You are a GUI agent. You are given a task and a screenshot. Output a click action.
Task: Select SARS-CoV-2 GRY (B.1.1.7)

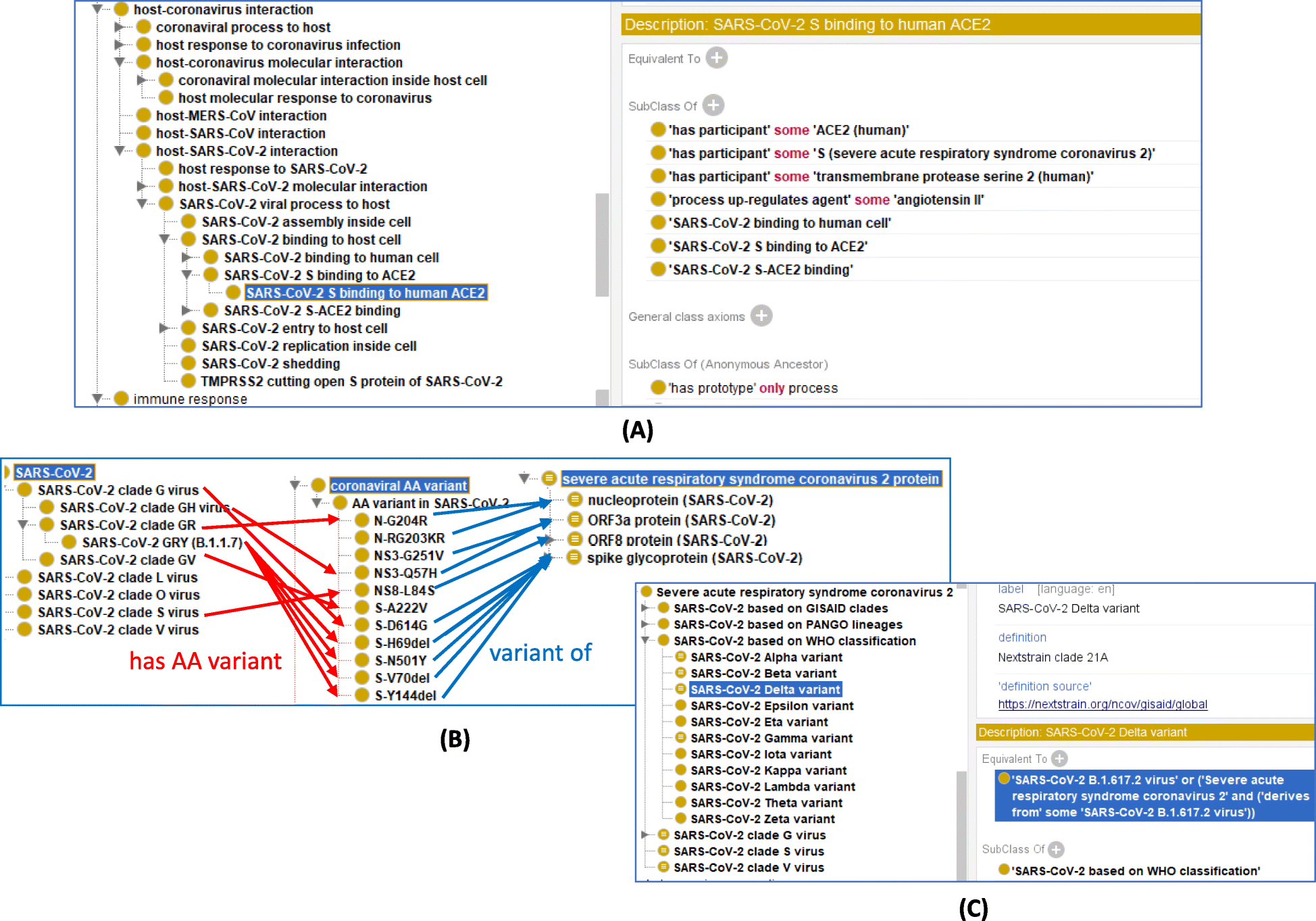162,543
